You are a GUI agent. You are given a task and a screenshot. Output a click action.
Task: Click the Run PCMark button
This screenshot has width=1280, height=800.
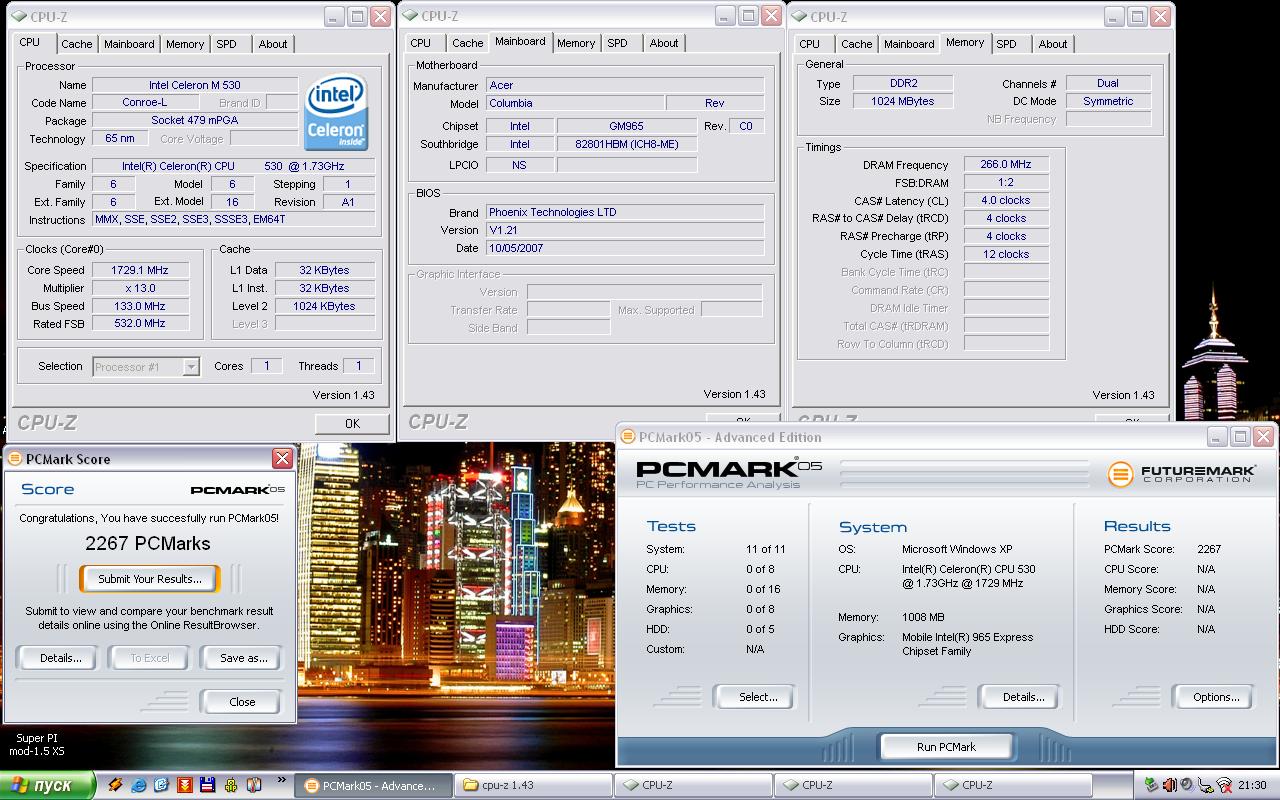point(946,747)
